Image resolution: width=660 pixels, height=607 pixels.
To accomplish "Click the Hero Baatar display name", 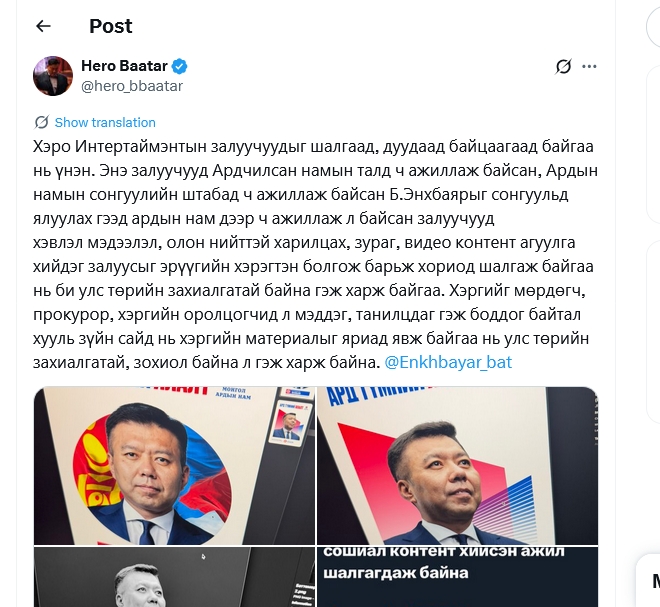I will tap(124, 66).
